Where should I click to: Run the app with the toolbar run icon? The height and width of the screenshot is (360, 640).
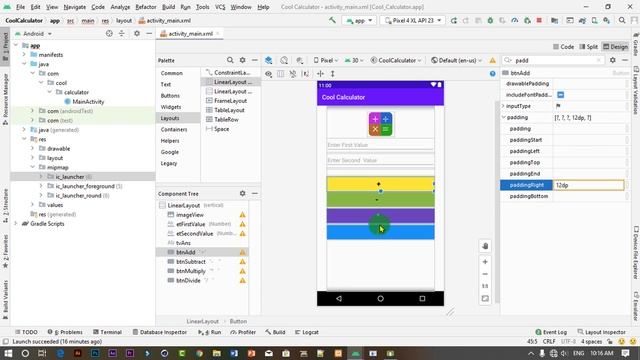(x=453, y=20)
